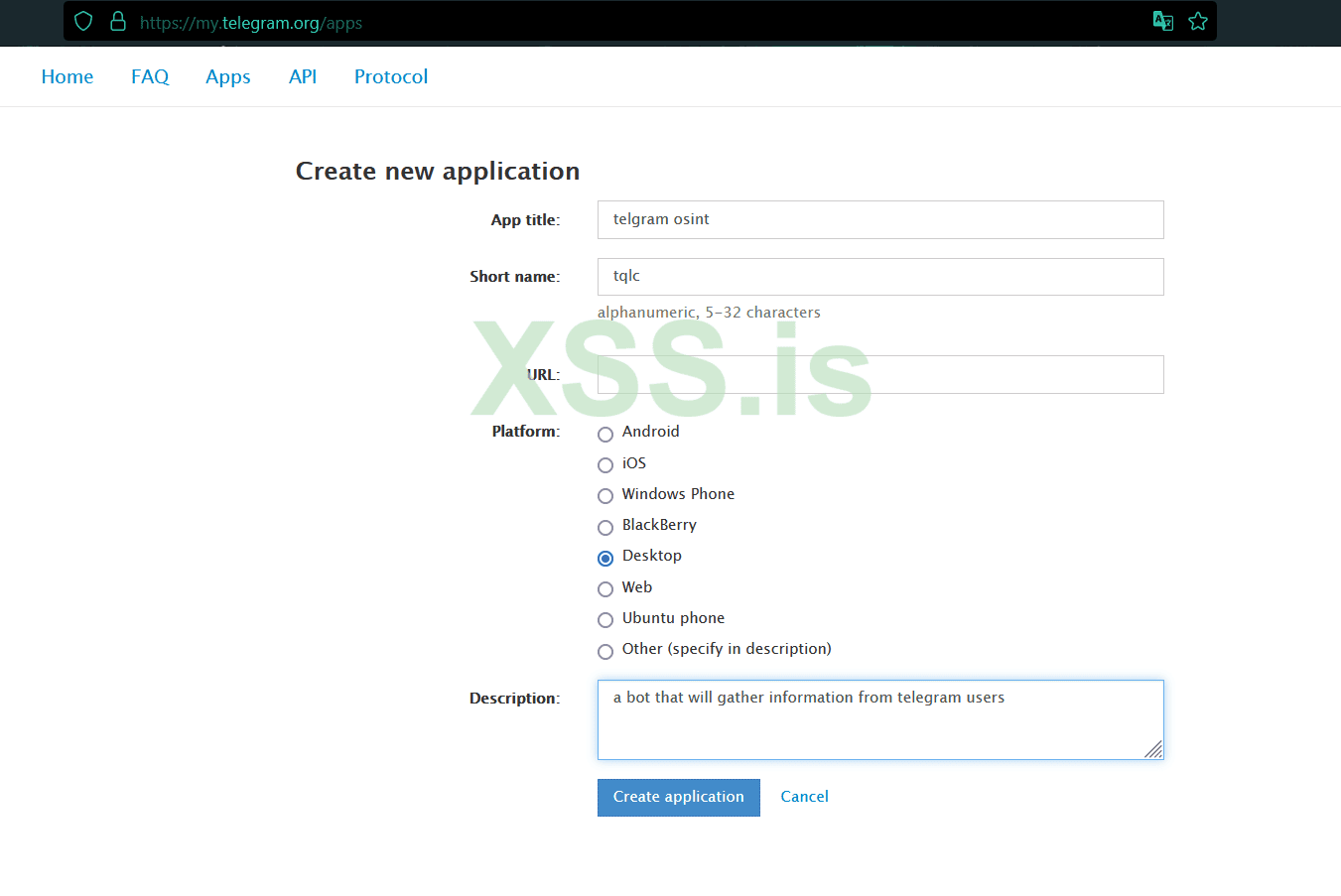Open the API navigation link
The width and height of the screenshot is (1341, 896).
tap(303, 76)
